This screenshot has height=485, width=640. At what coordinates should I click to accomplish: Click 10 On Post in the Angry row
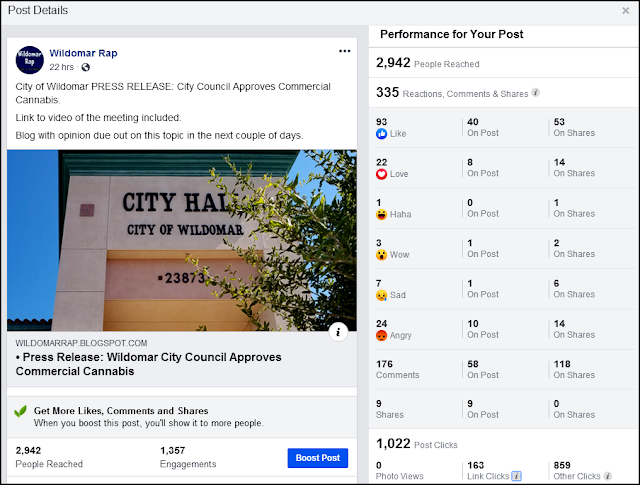(483, 329)
